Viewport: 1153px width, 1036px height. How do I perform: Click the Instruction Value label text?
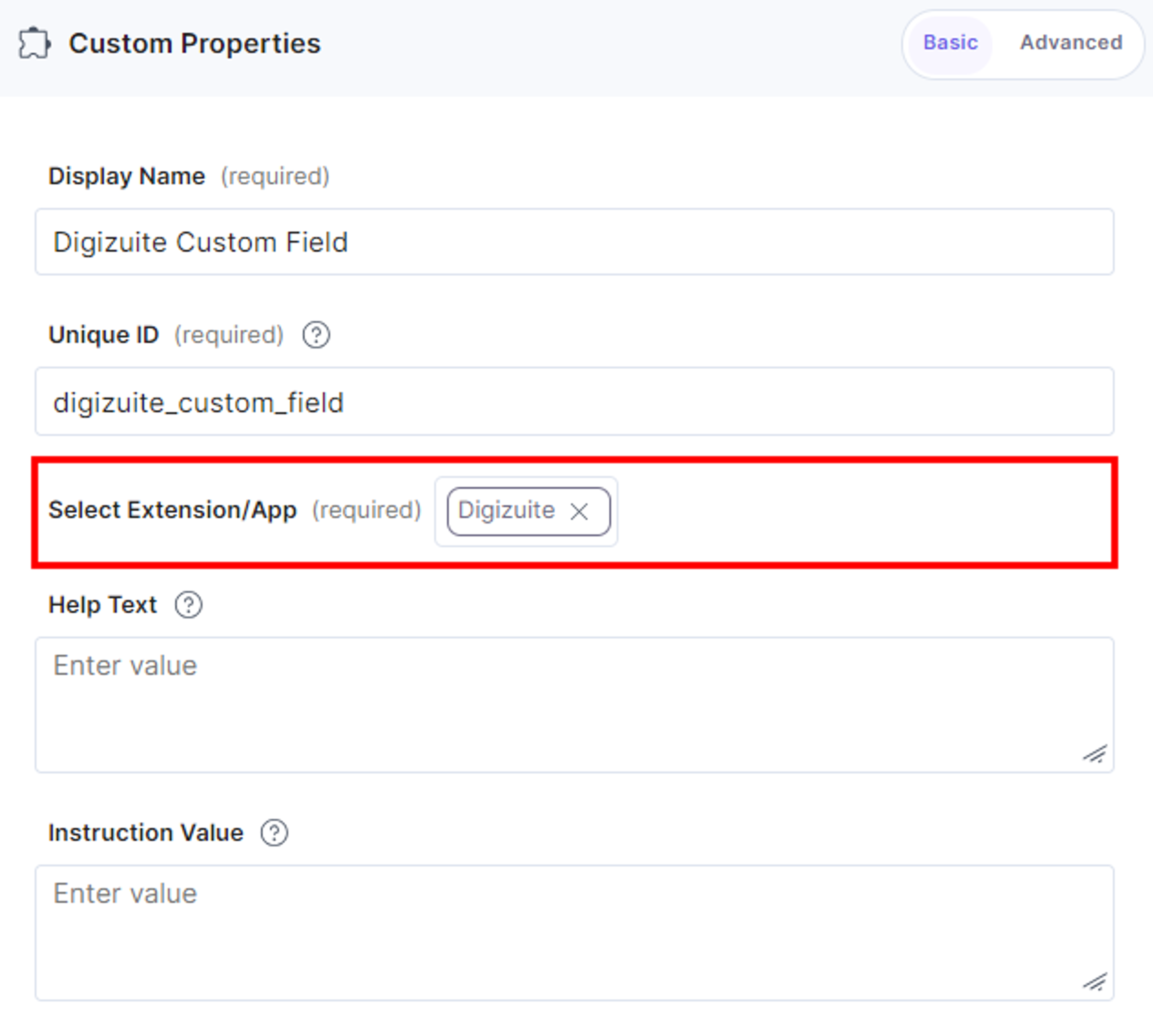coord(146,833)
